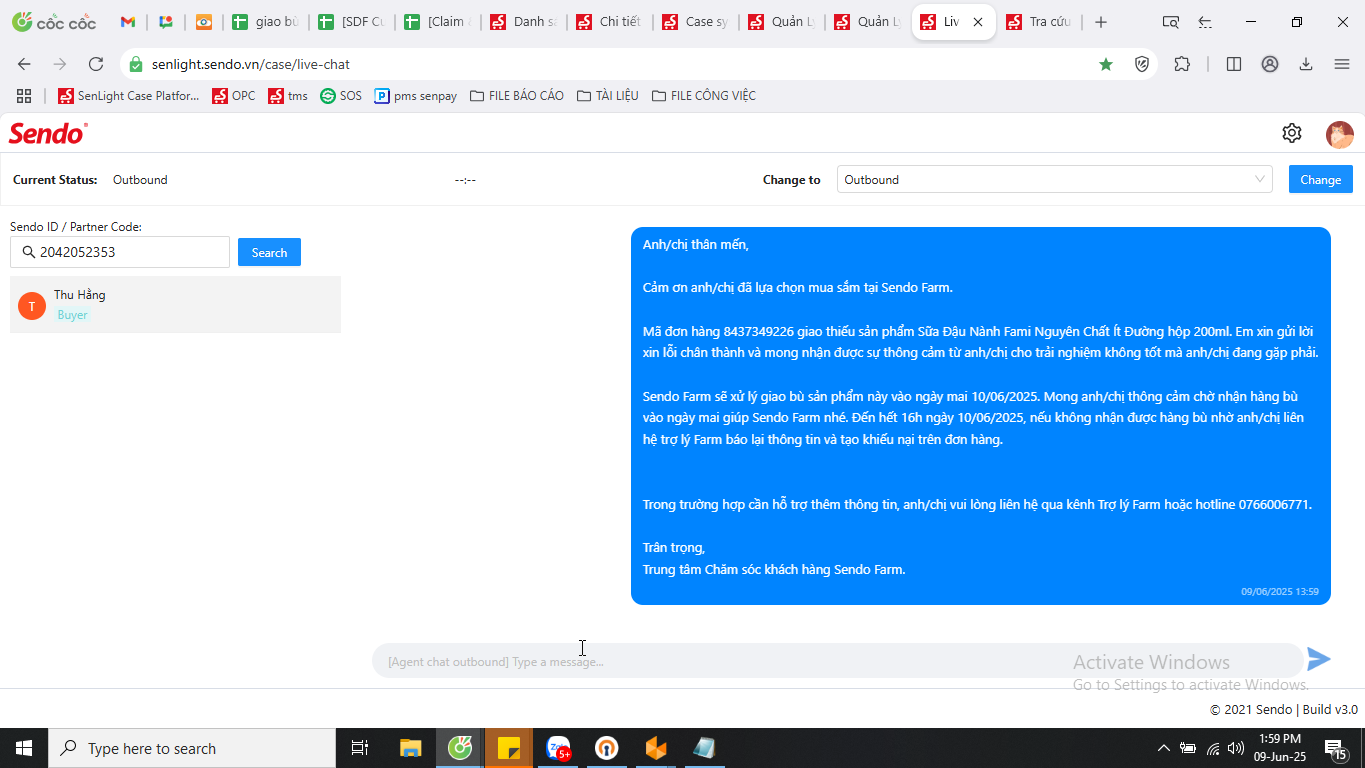Click the browser address bar URL

pyautogui.click(x=251, y=64)
